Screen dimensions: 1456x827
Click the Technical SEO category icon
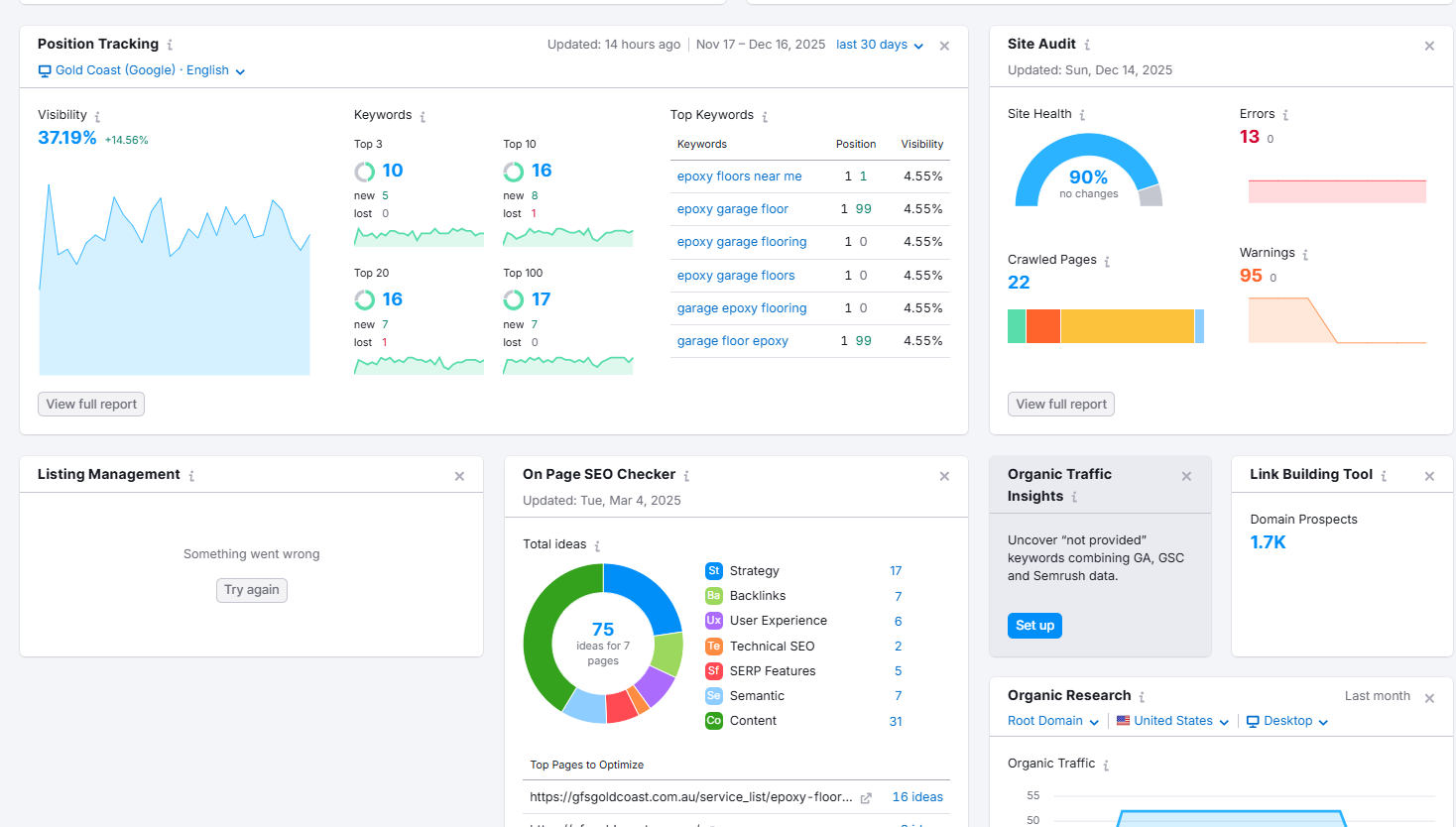click(713, 647)
